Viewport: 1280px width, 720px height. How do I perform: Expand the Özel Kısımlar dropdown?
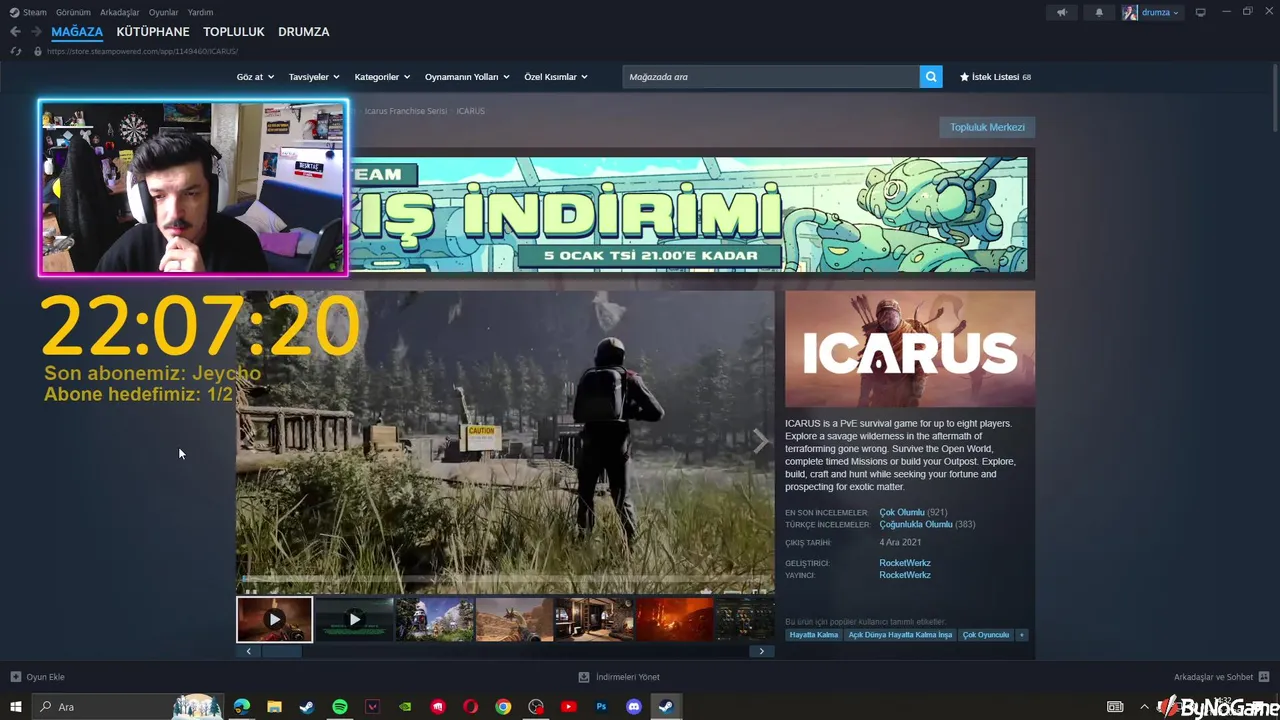[x=556, y=77]
